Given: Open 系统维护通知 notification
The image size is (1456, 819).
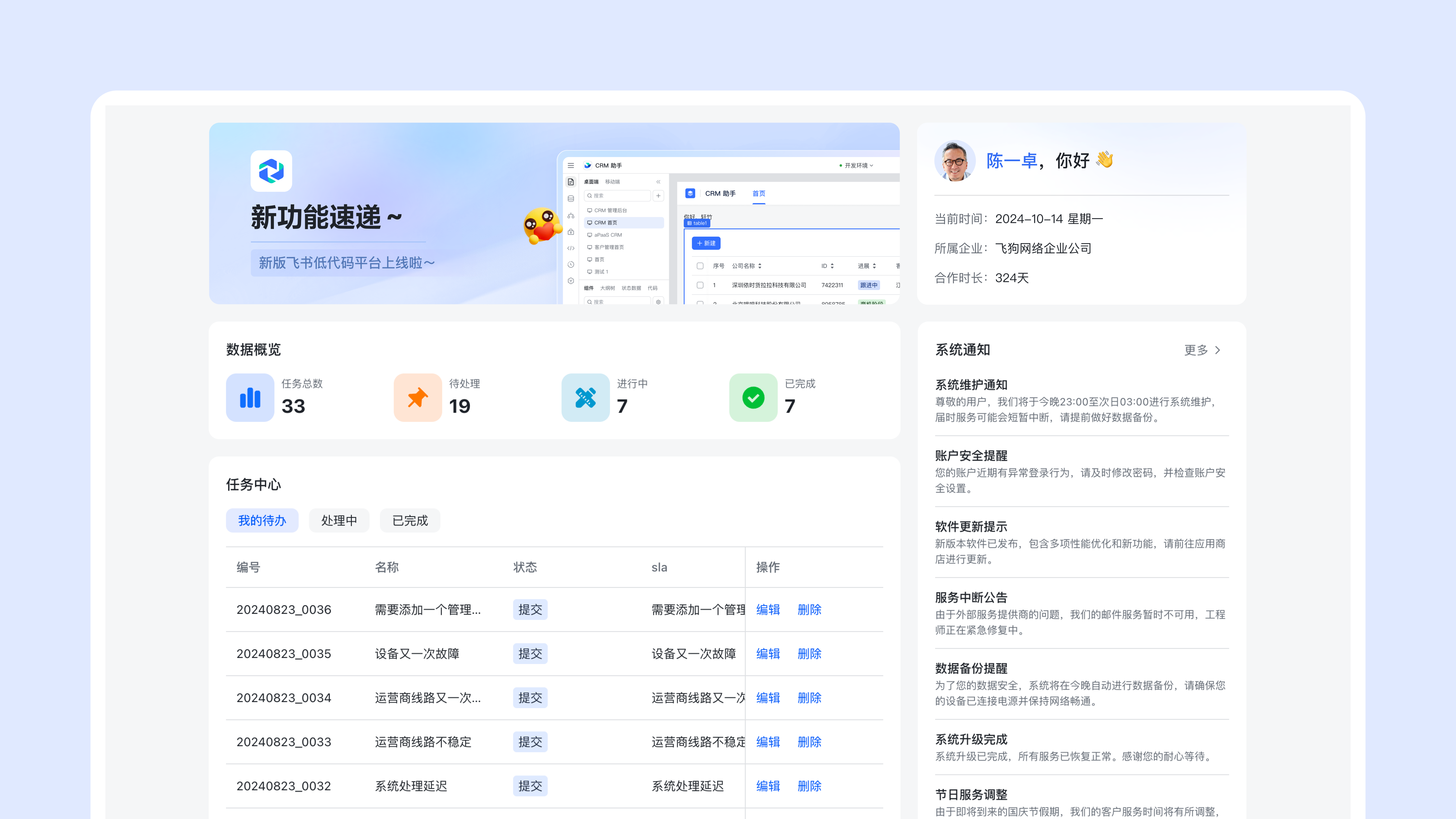Looking at the screenshot, I should coord(1082,401).
